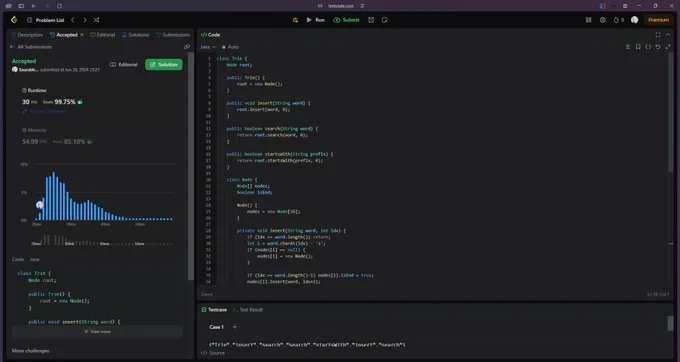
Task: Click the Premium button
Action: [x=658, y=20]
